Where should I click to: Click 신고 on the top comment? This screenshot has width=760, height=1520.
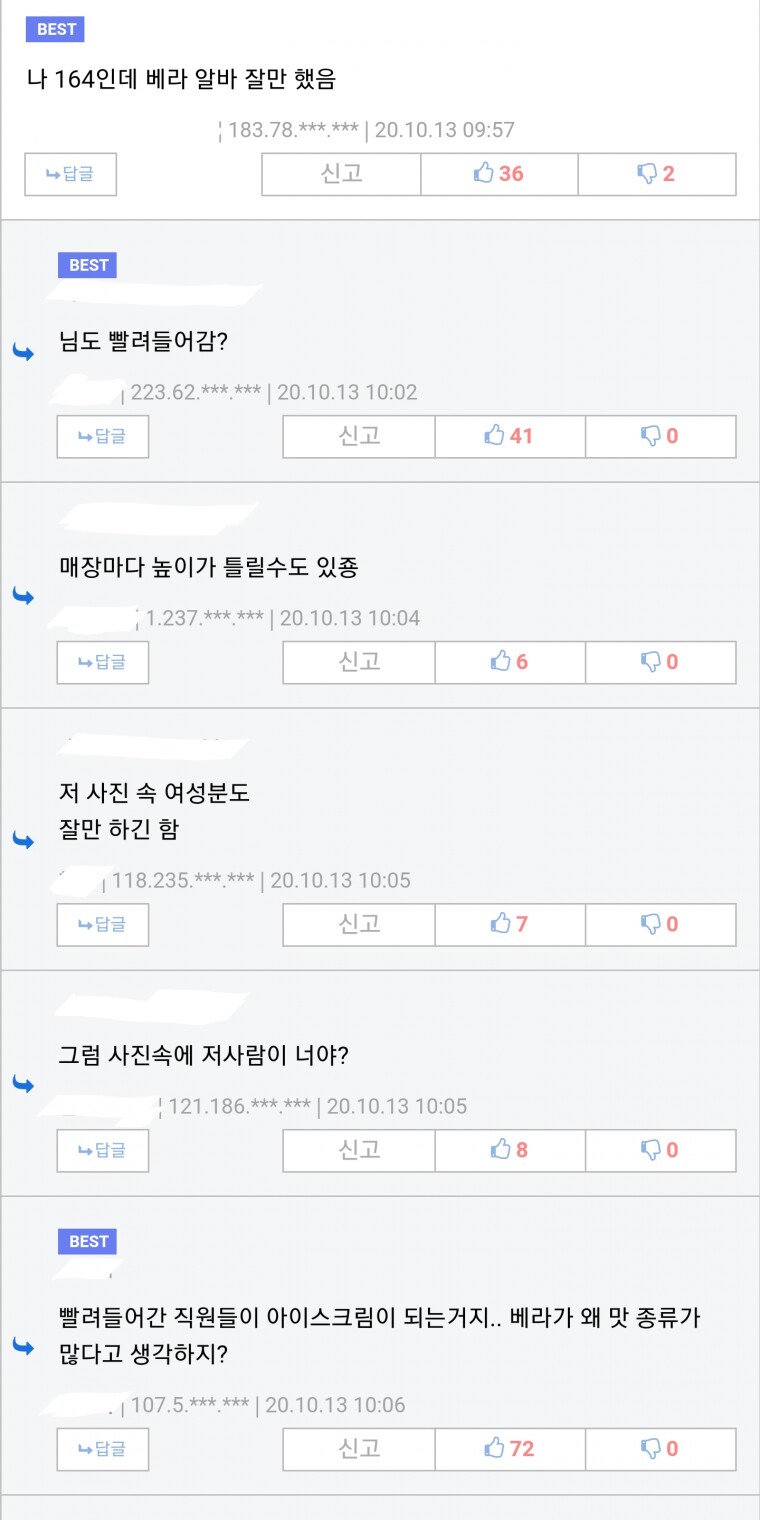[x=341, y=174]
